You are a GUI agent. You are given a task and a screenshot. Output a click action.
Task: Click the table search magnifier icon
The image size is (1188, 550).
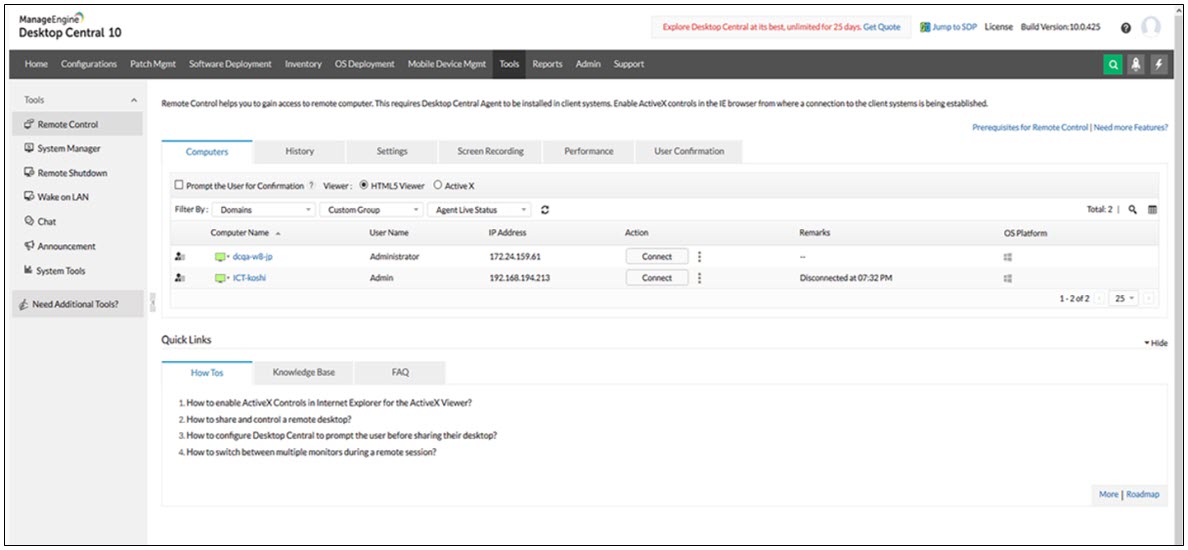tap(1132, 210)
